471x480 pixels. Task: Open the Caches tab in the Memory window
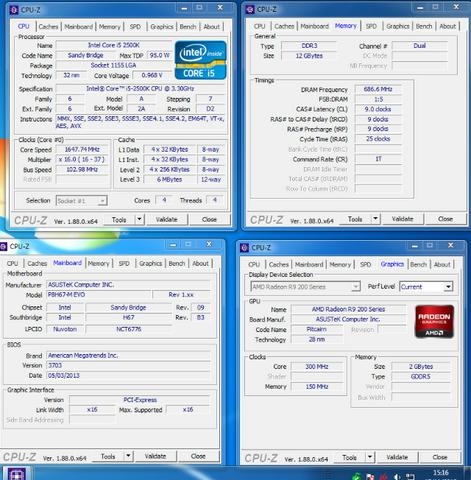pyautogui.click(x=284, y=26)
